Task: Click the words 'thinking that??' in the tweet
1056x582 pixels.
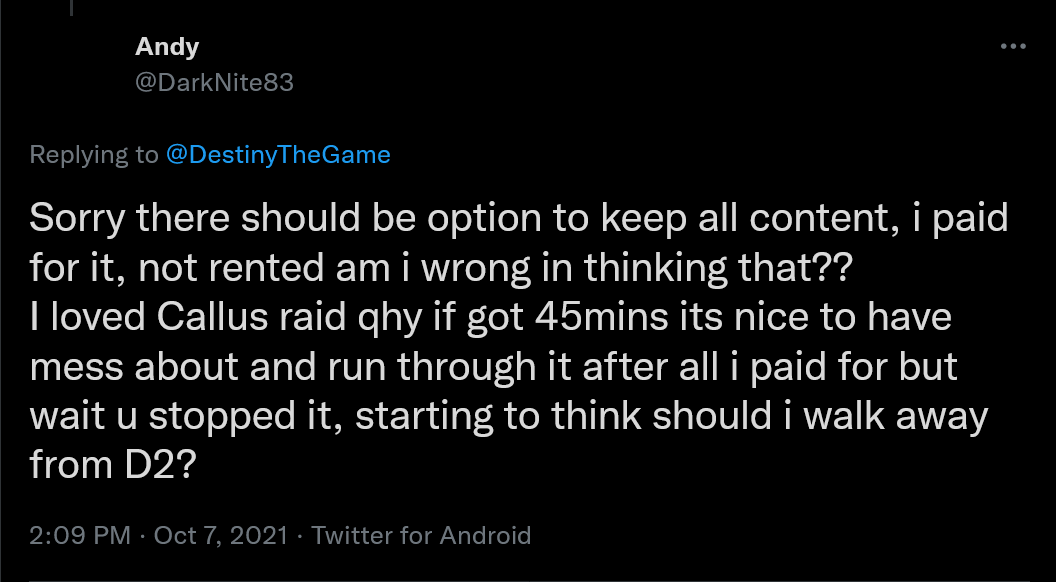Action: (x=719, y=269)
